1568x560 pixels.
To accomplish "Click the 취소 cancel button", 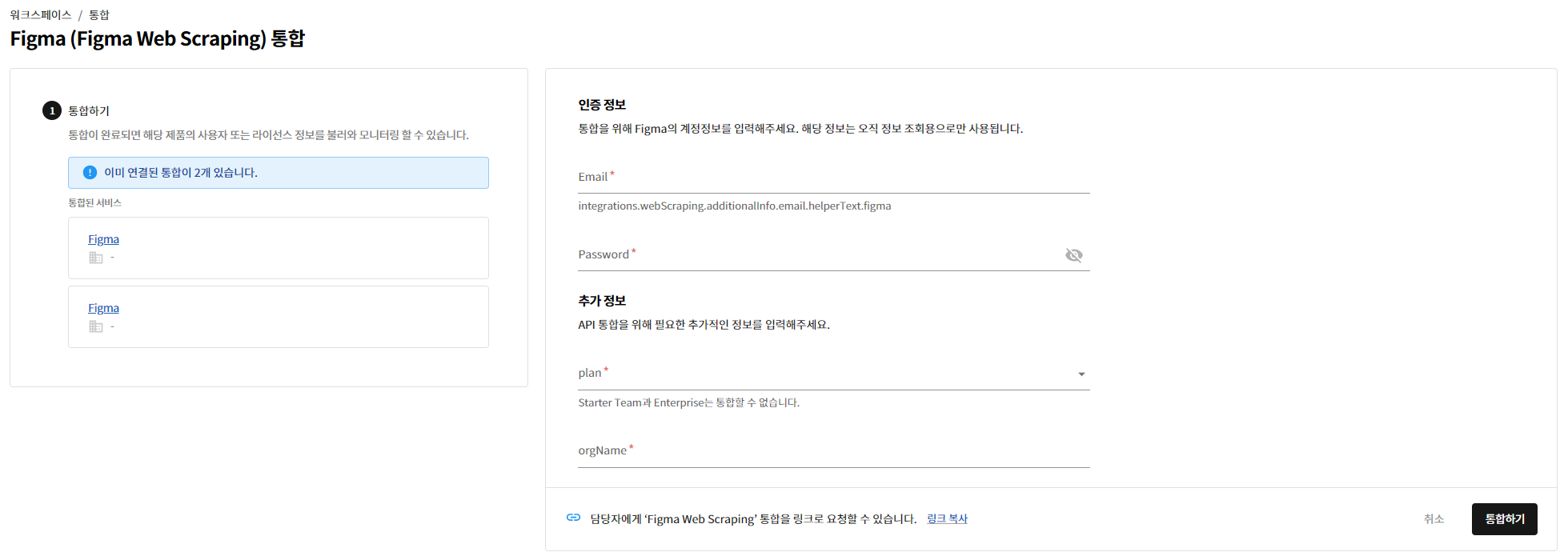I will 1434,519.
